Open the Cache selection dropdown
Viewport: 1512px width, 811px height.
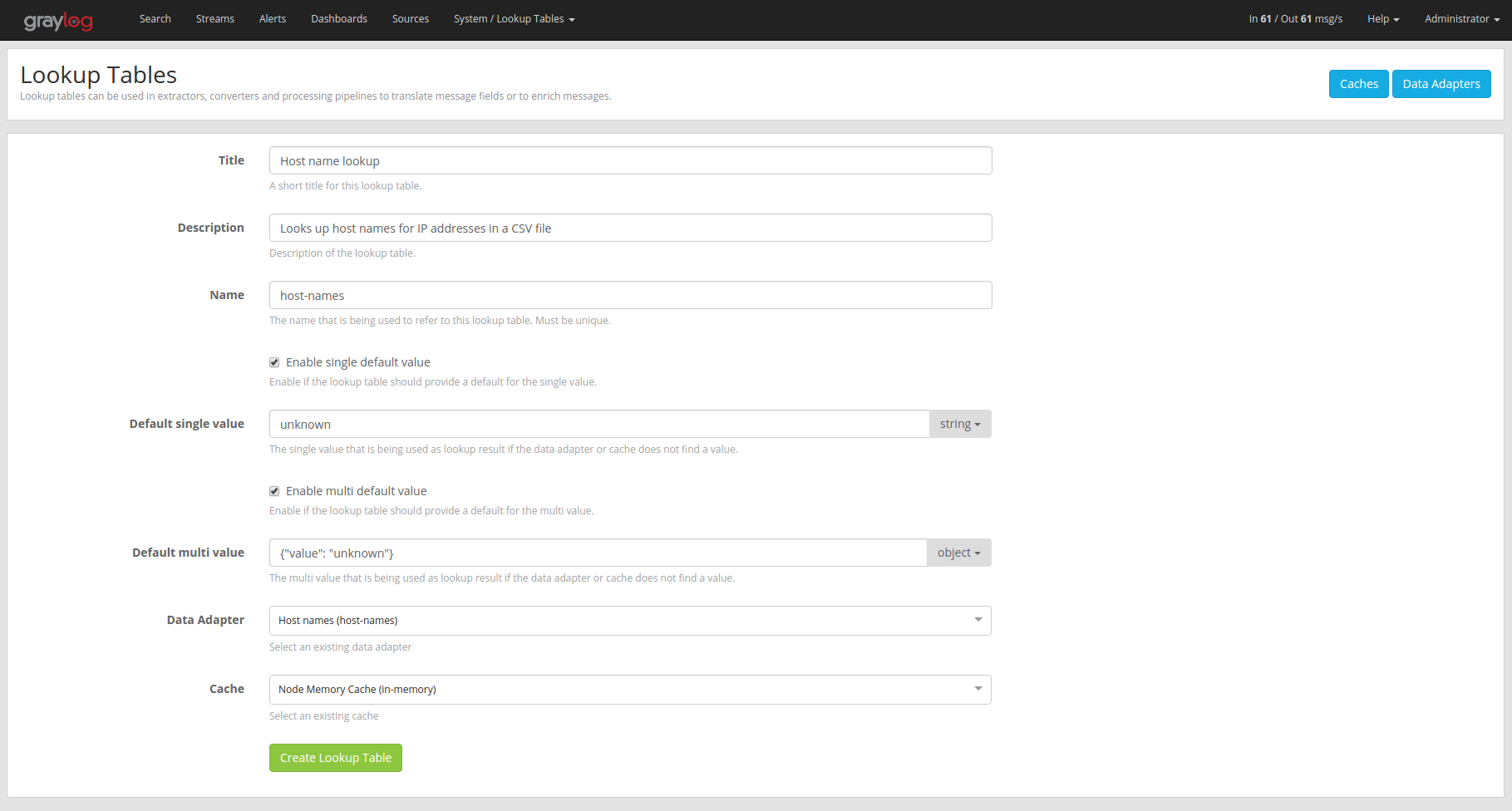629,690
